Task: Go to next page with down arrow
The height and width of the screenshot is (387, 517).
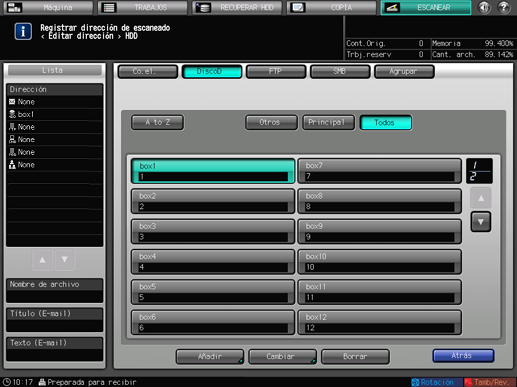Action: [x=481, y=222]
